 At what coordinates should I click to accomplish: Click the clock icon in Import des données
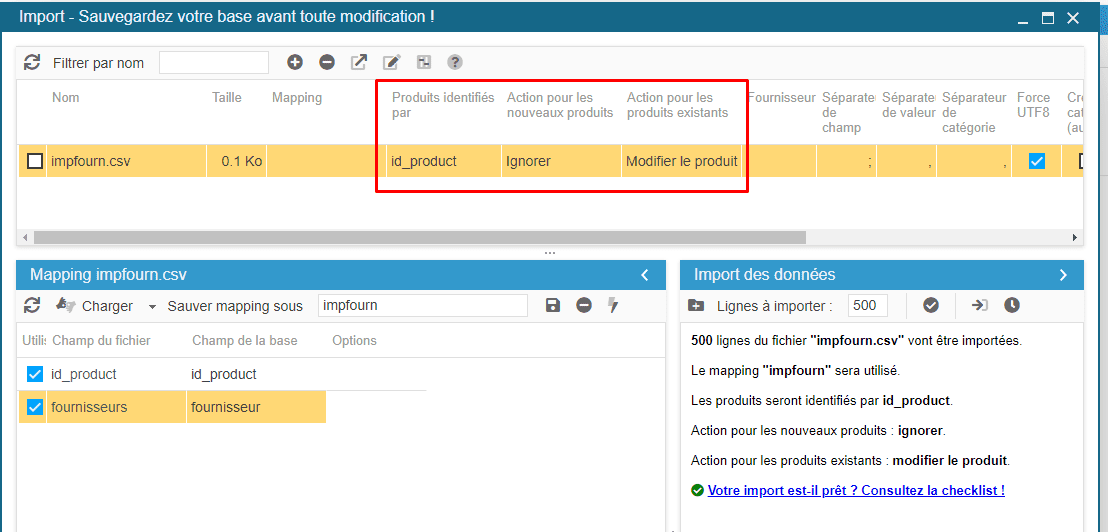point(1012,305)
